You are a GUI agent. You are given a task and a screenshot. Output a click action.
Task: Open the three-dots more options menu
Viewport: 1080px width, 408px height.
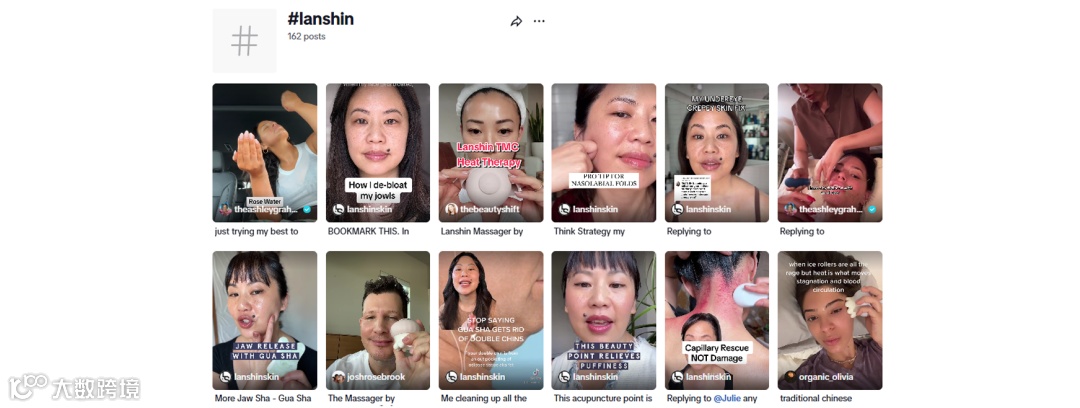coord(539,21)
